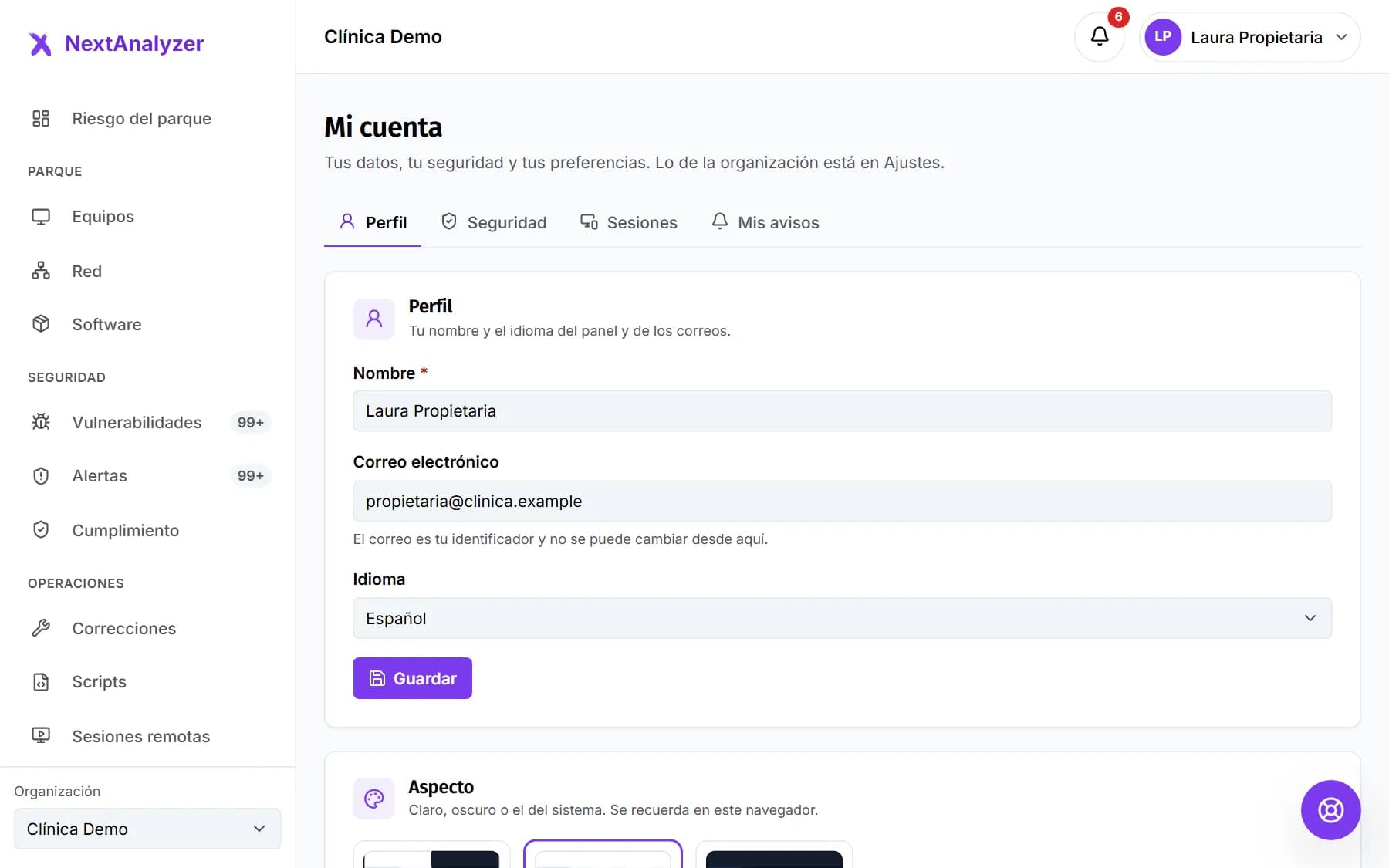This screenshot has width=1389, height=868.
Task: Open the Clínica Demo organization selector
Action: click(x=147, y=829)
